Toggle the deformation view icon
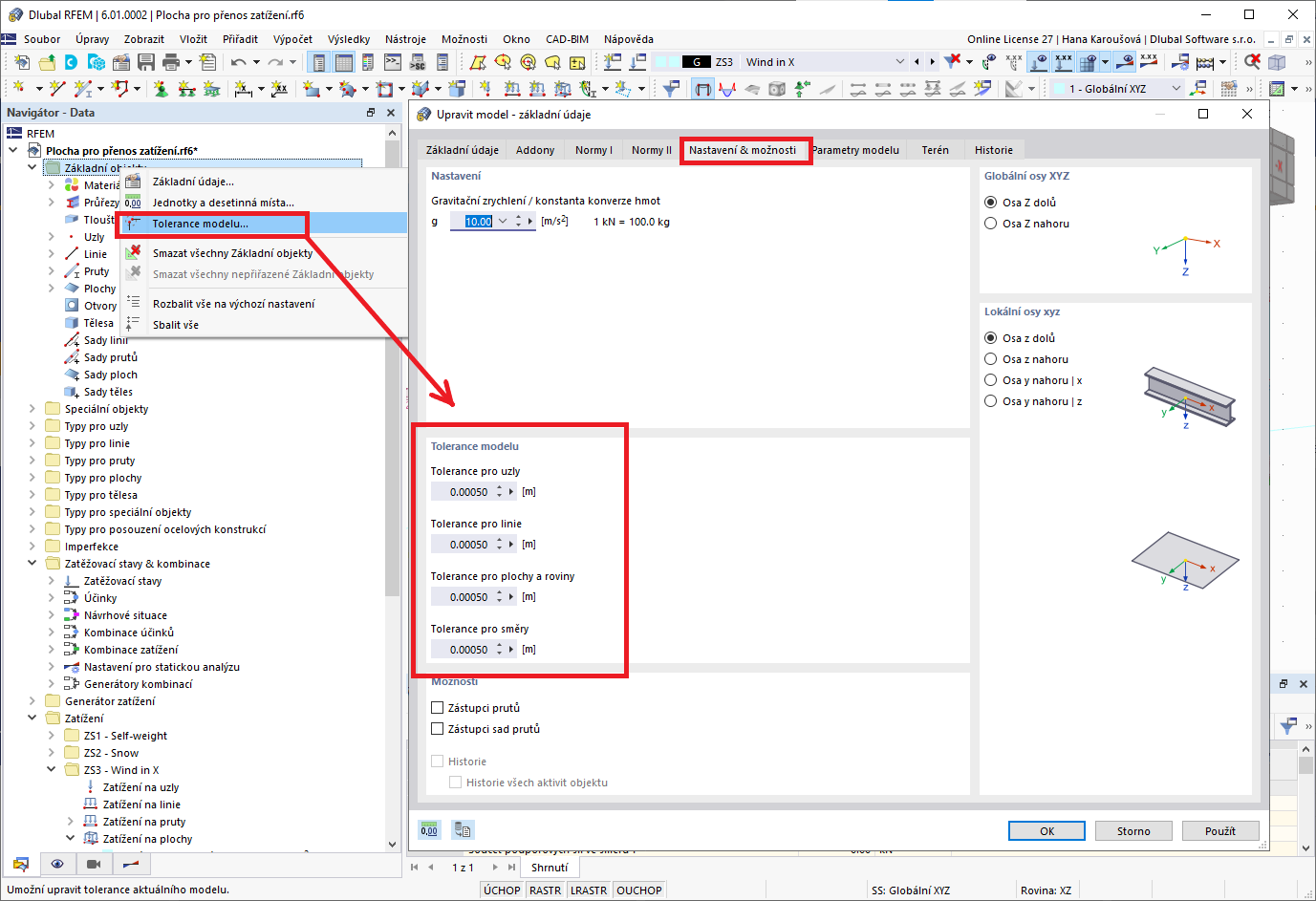The height and width of the screenshot is (901, 1316). [727, 89]
